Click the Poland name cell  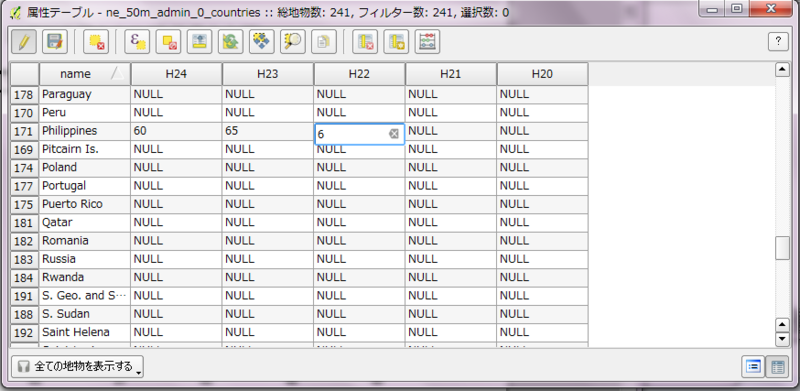[x=85, y=168]
